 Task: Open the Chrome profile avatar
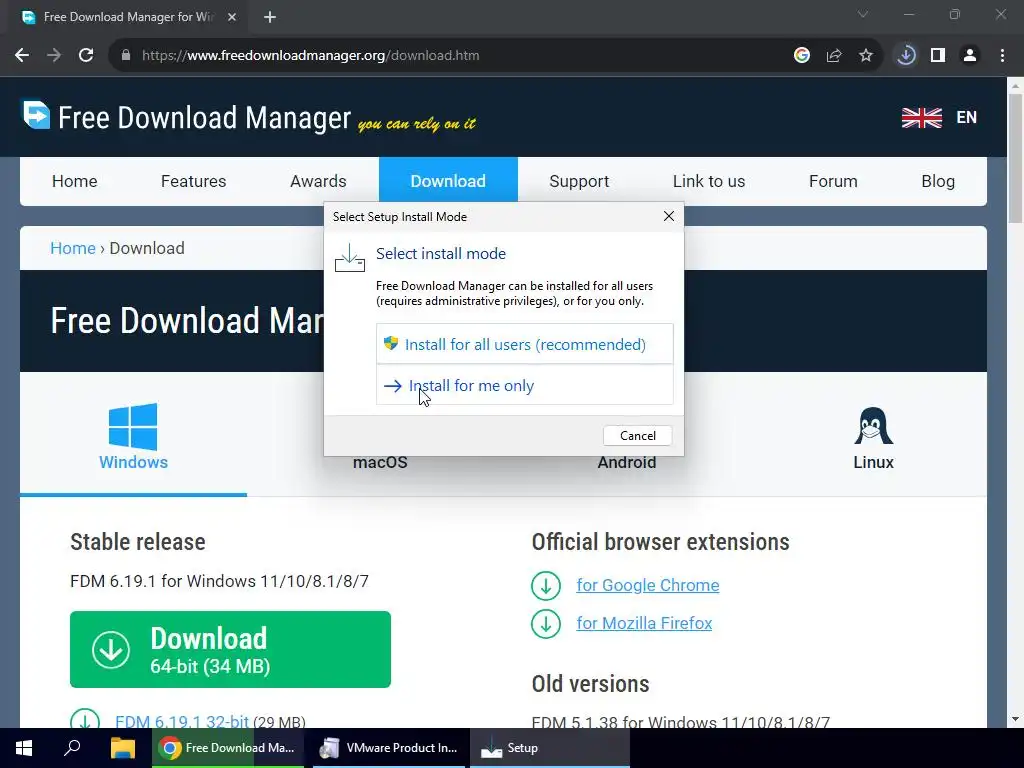pos(970,56)
